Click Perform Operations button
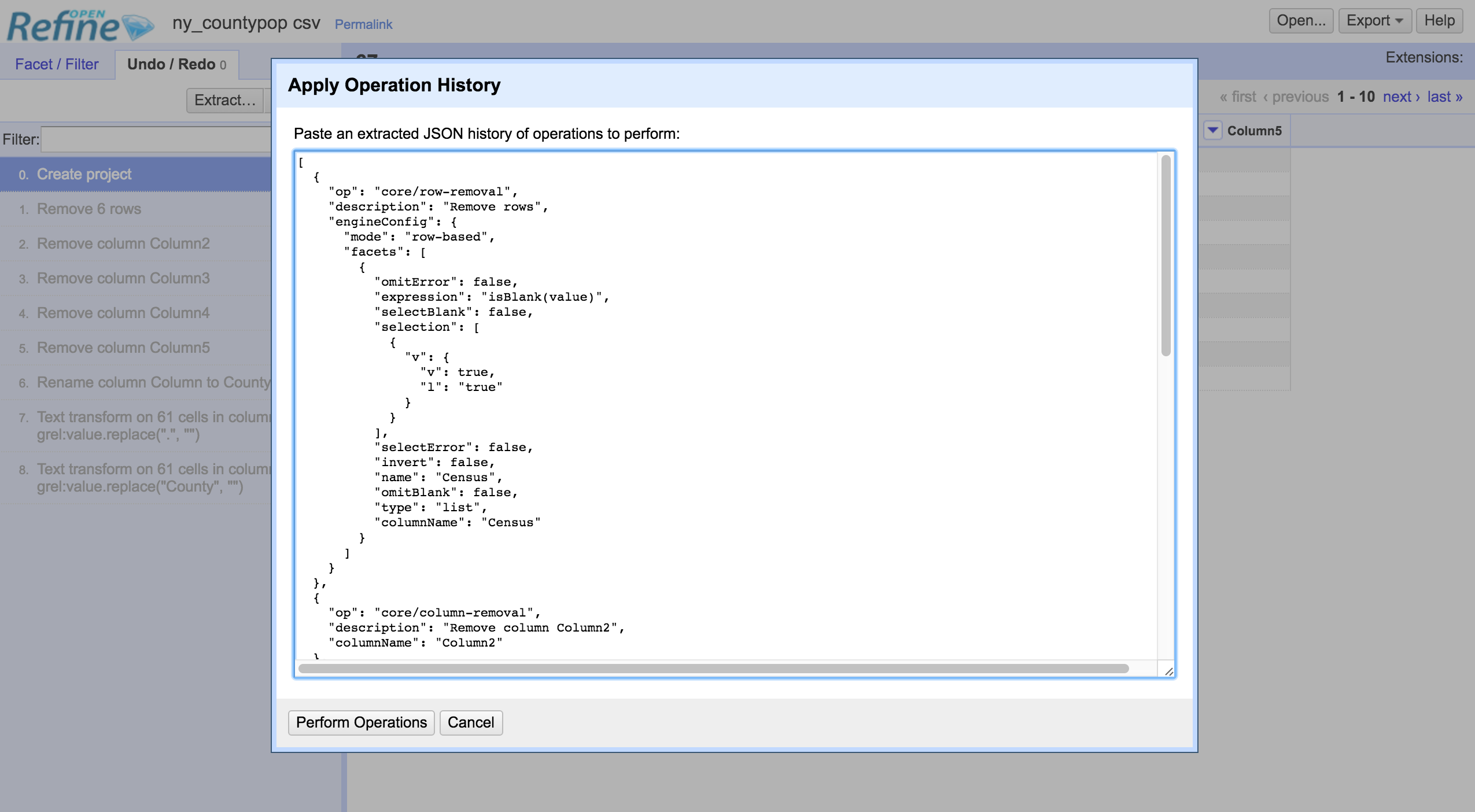This screenshot has width=1475, height=812. click(x=361, y=722)
